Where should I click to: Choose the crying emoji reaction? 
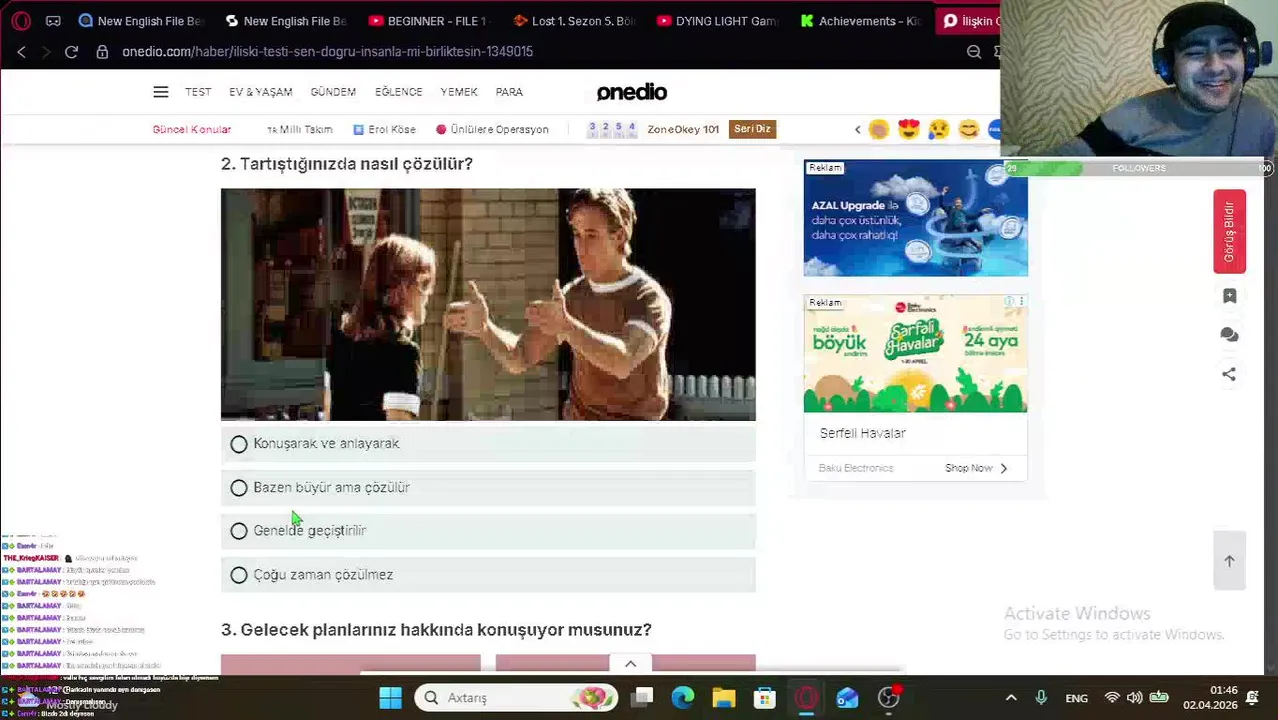point(938,129)
